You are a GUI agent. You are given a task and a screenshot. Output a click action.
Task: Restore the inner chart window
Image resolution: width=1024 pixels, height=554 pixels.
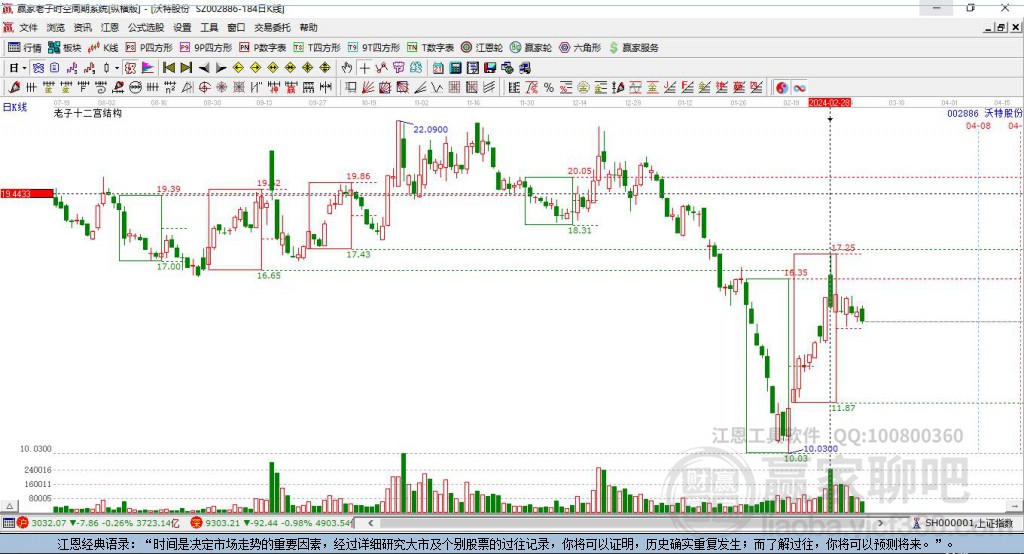pos(1000,27)
